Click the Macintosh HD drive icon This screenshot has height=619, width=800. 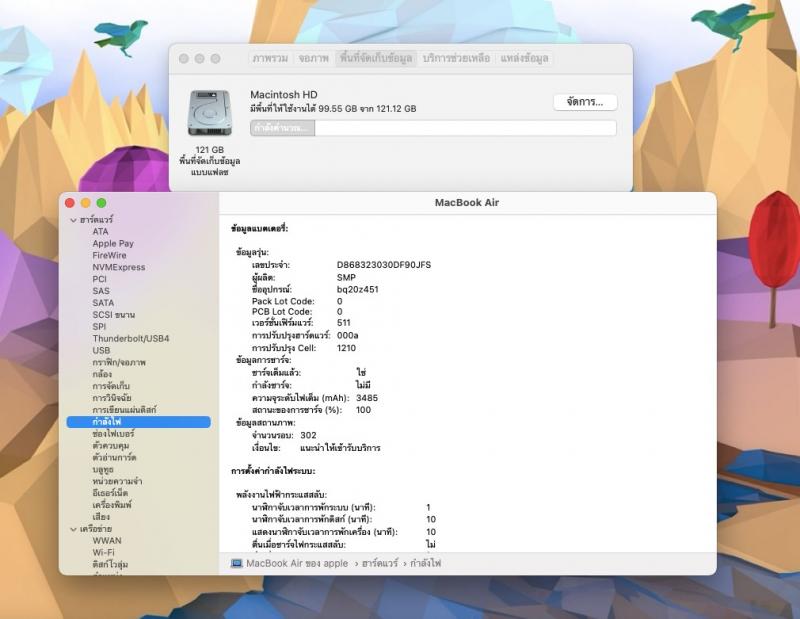[x=210, y=113]
